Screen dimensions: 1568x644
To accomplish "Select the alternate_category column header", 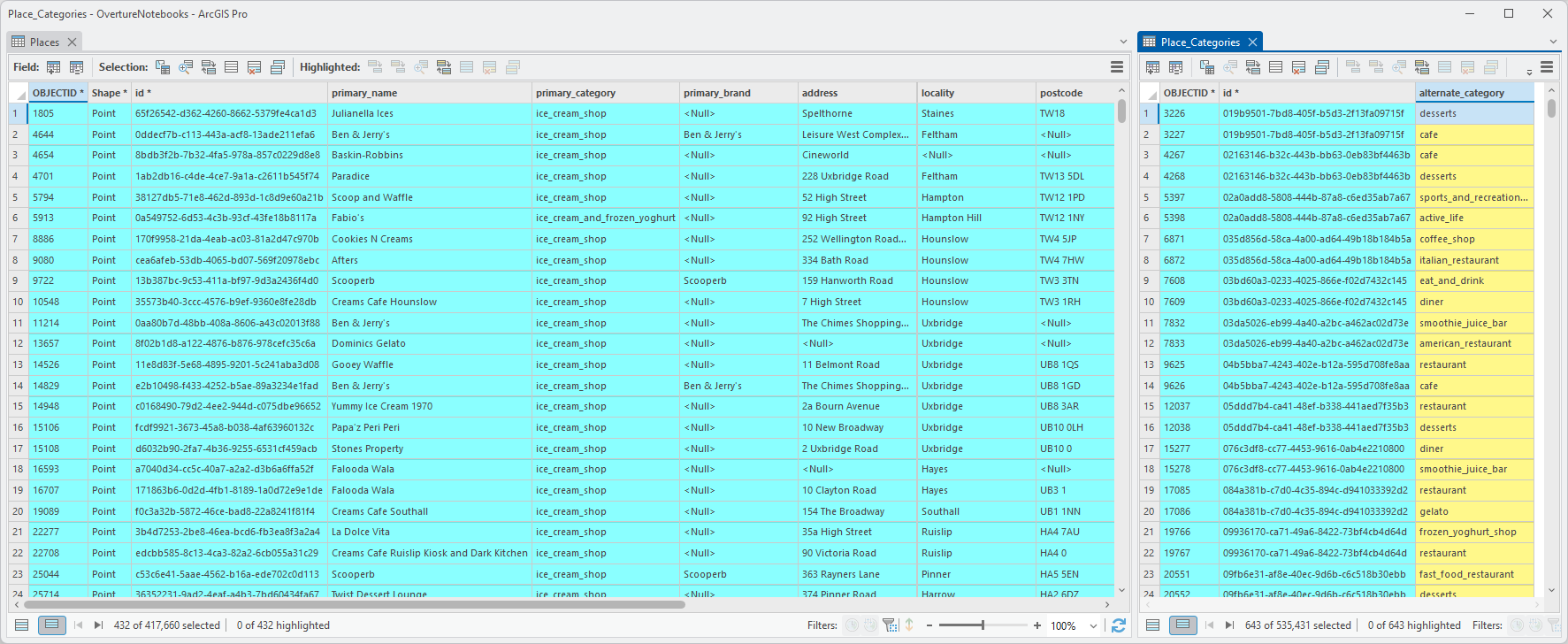I will tap(1474, 93).
